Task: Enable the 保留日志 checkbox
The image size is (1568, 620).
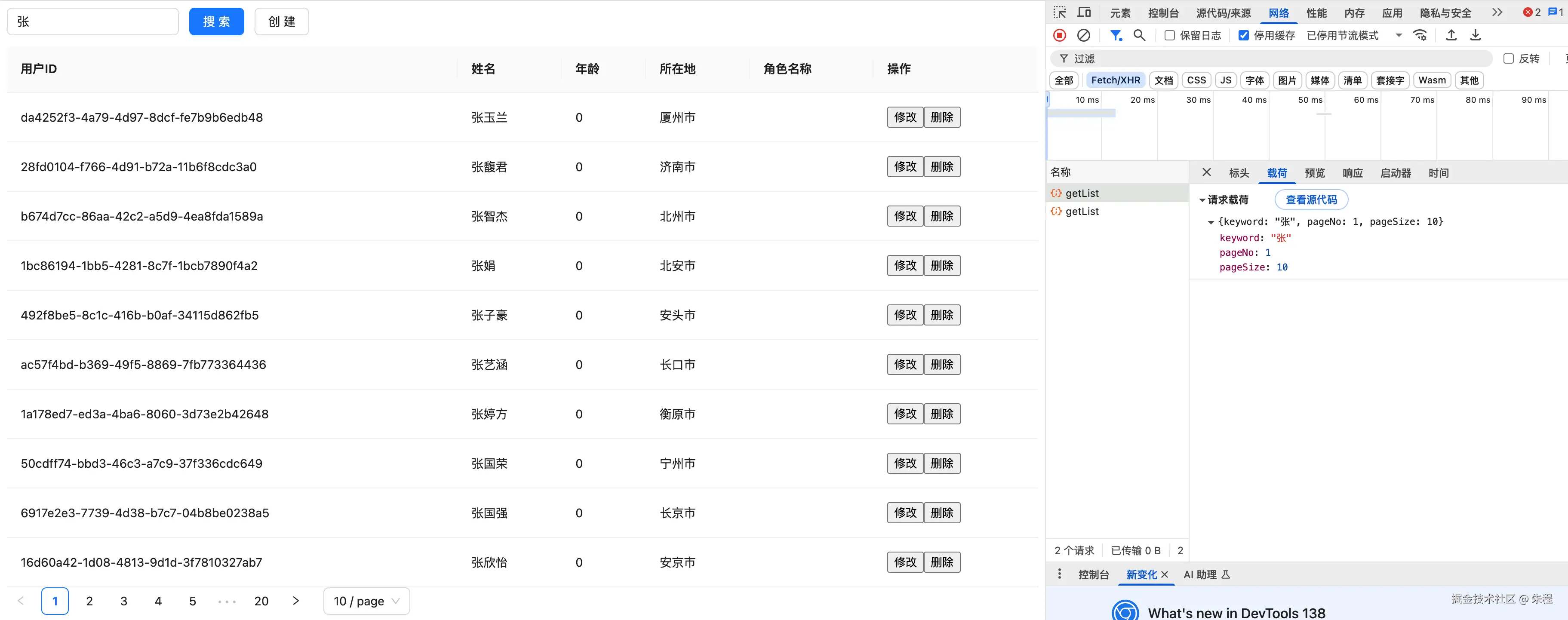Action: point(1169,35)
